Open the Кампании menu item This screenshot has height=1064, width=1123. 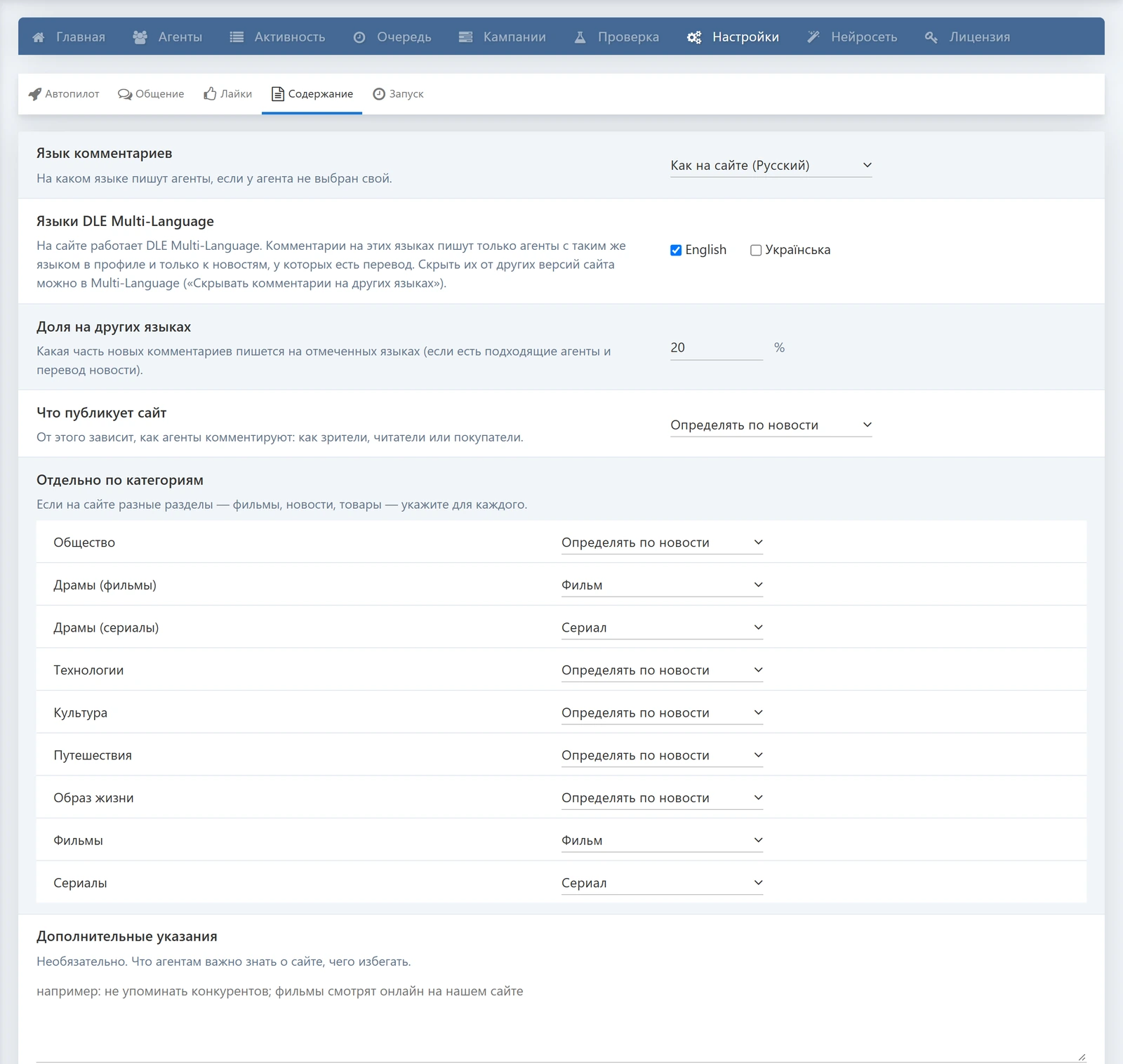pos(502,37)
